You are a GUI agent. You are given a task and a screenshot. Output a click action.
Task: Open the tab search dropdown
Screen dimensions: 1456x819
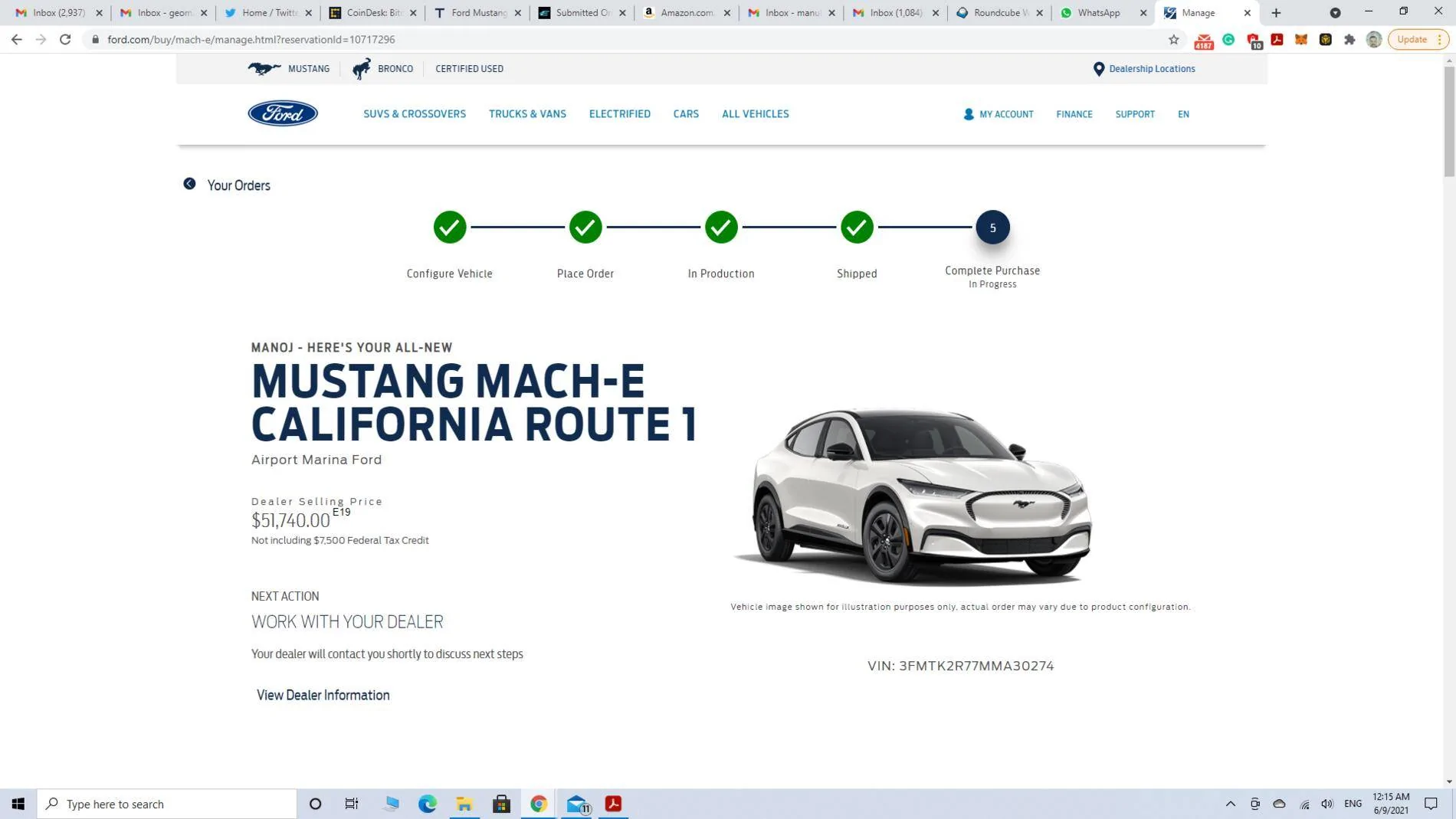coord(1334,12)
